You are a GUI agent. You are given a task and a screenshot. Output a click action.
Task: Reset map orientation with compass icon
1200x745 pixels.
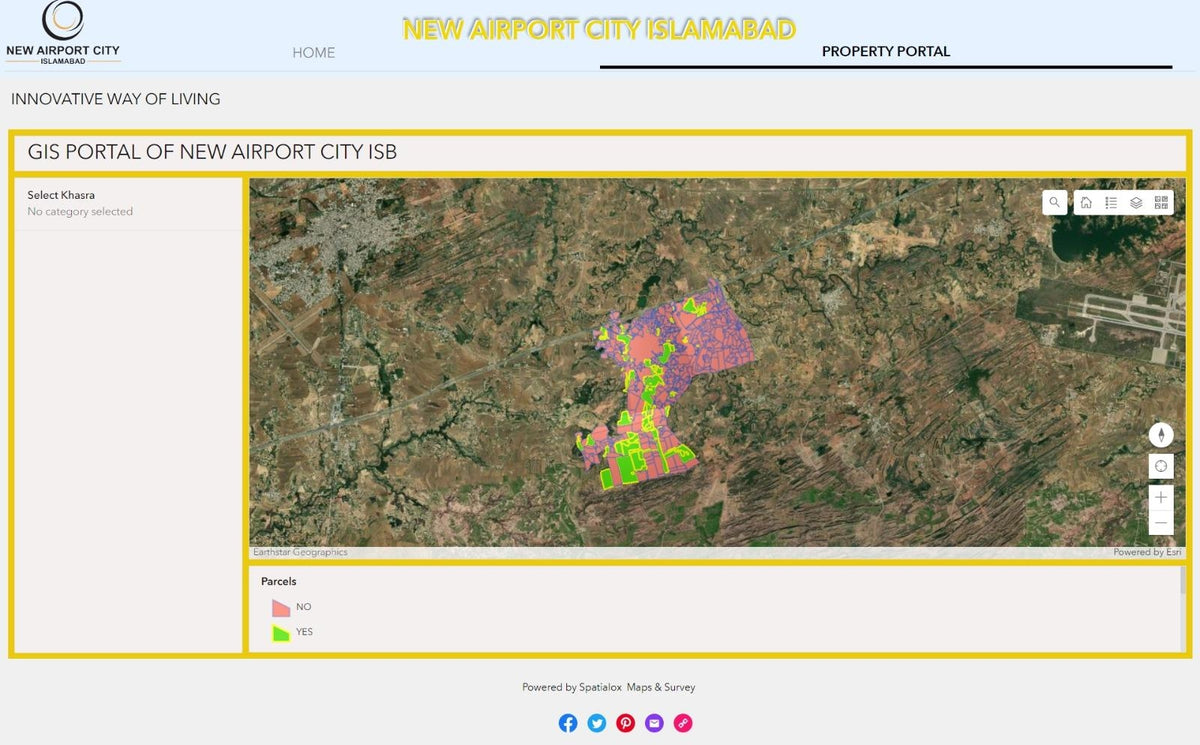(x=1161, y=435)
